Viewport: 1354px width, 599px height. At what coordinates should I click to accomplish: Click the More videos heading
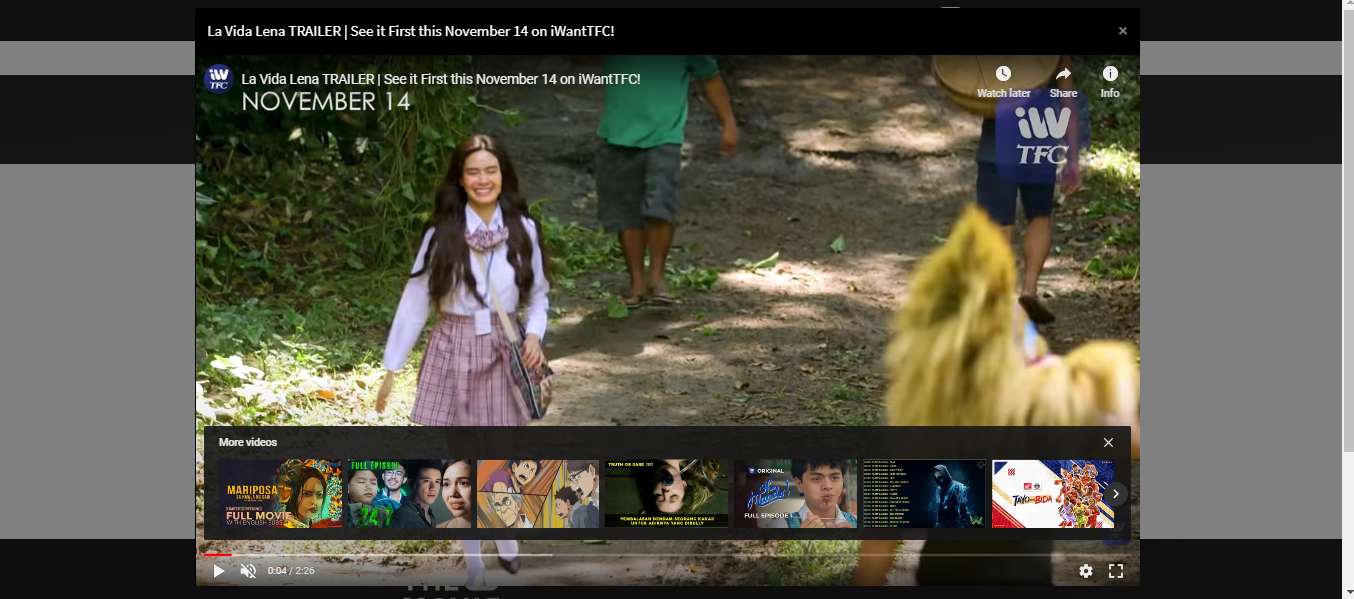[248, 442]
